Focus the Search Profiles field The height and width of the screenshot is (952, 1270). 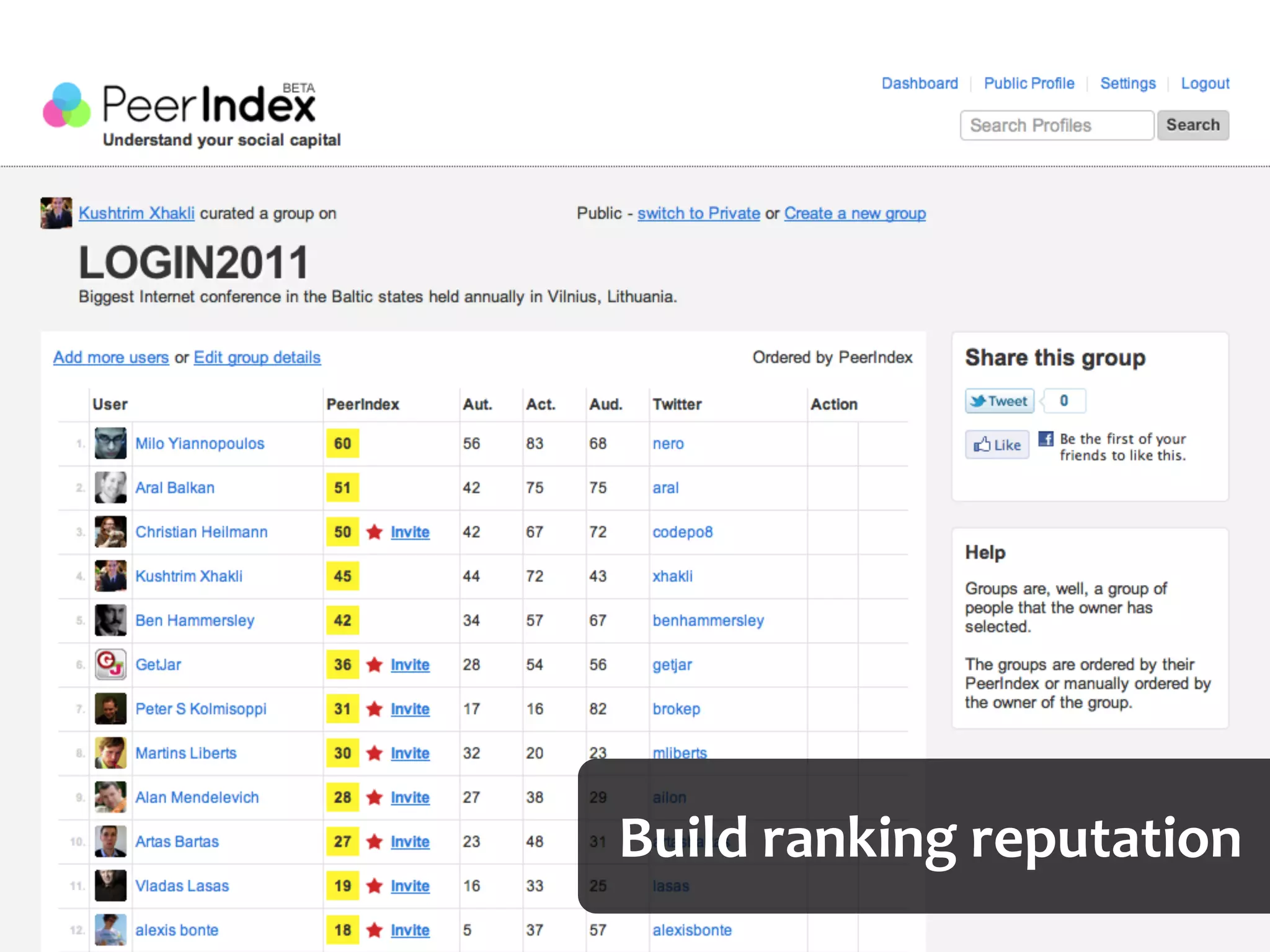[1057, 125]
